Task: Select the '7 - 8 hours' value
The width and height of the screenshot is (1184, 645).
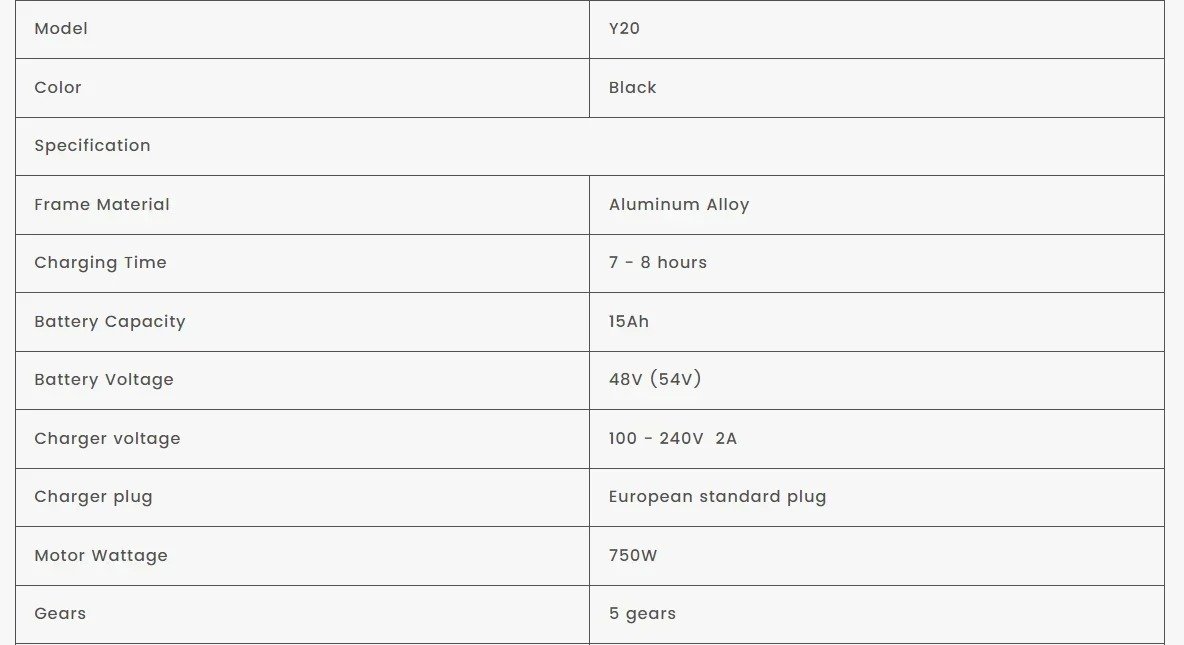Action: click(658, 263)
